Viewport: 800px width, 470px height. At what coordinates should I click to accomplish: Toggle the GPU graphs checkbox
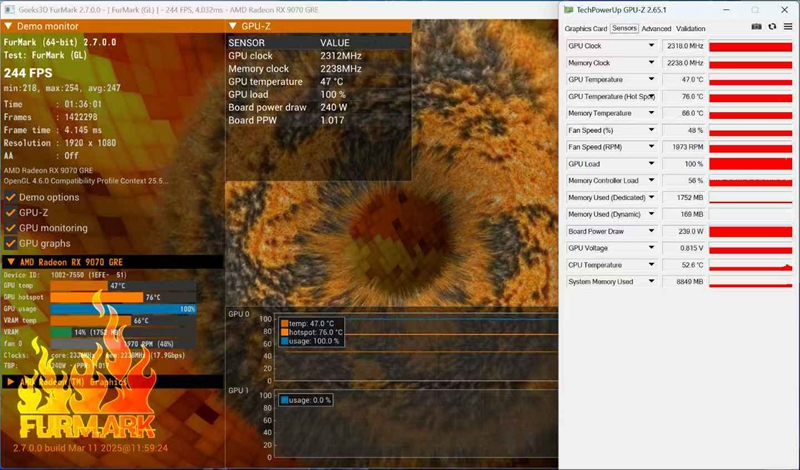pyautogui.click(x=10, y=243)
